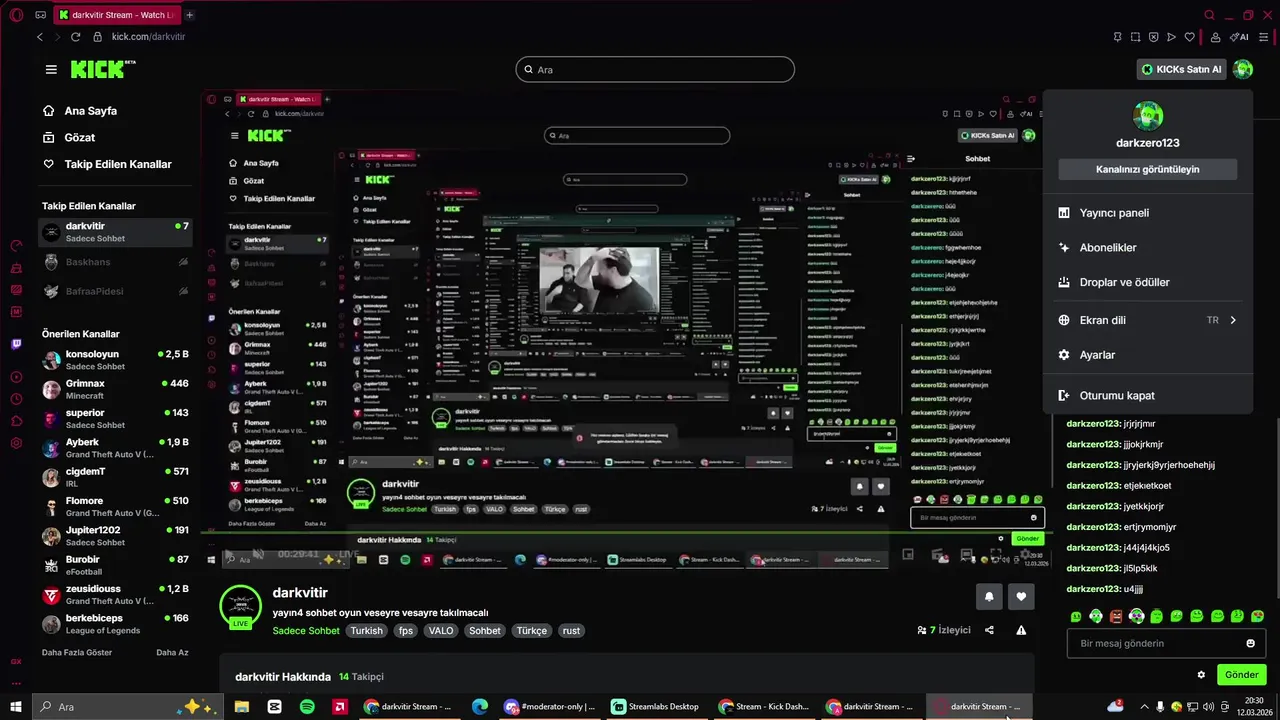Open Spotify from the taskbar
Viewport: 1280px width, 720px height.
click(307, 706)
